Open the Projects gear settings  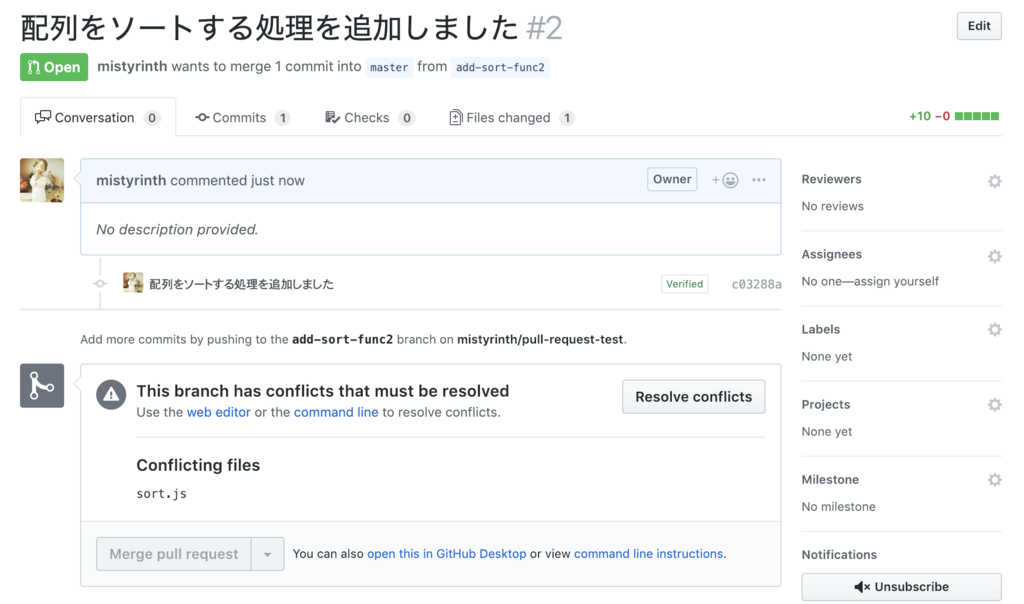994,404
